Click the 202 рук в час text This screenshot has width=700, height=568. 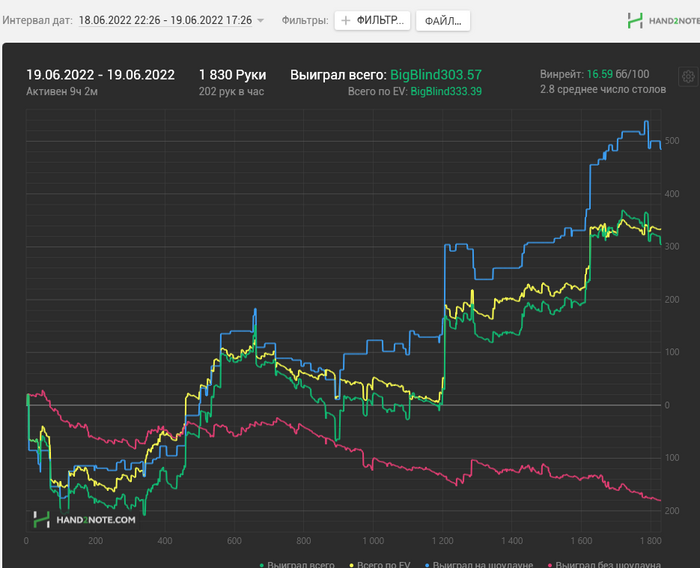coord(231,92)
